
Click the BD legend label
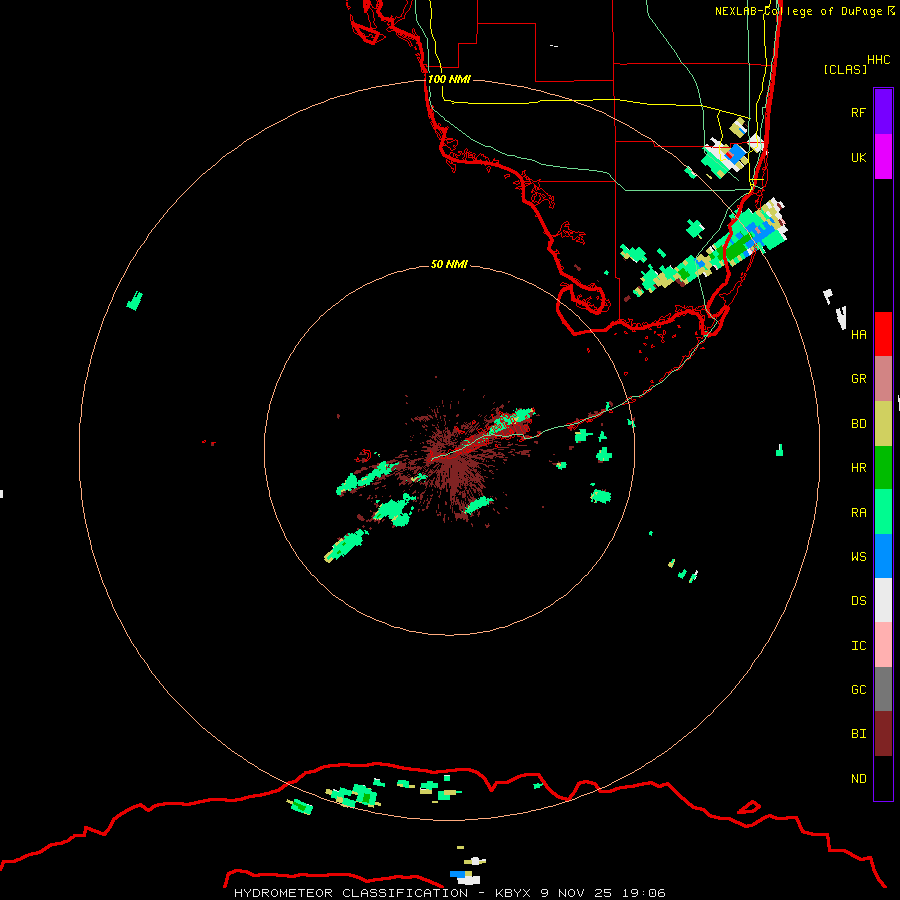[x=859, y=424]
